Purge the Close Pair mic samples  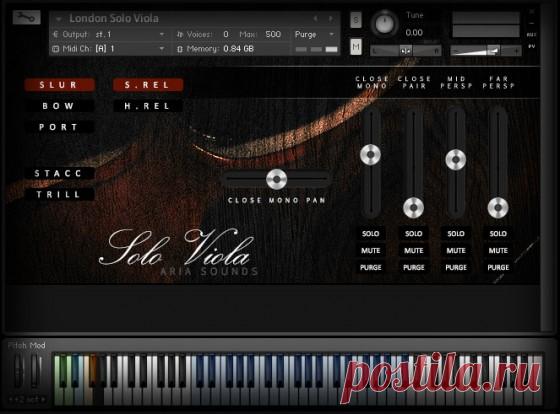[x=414, y=268]
